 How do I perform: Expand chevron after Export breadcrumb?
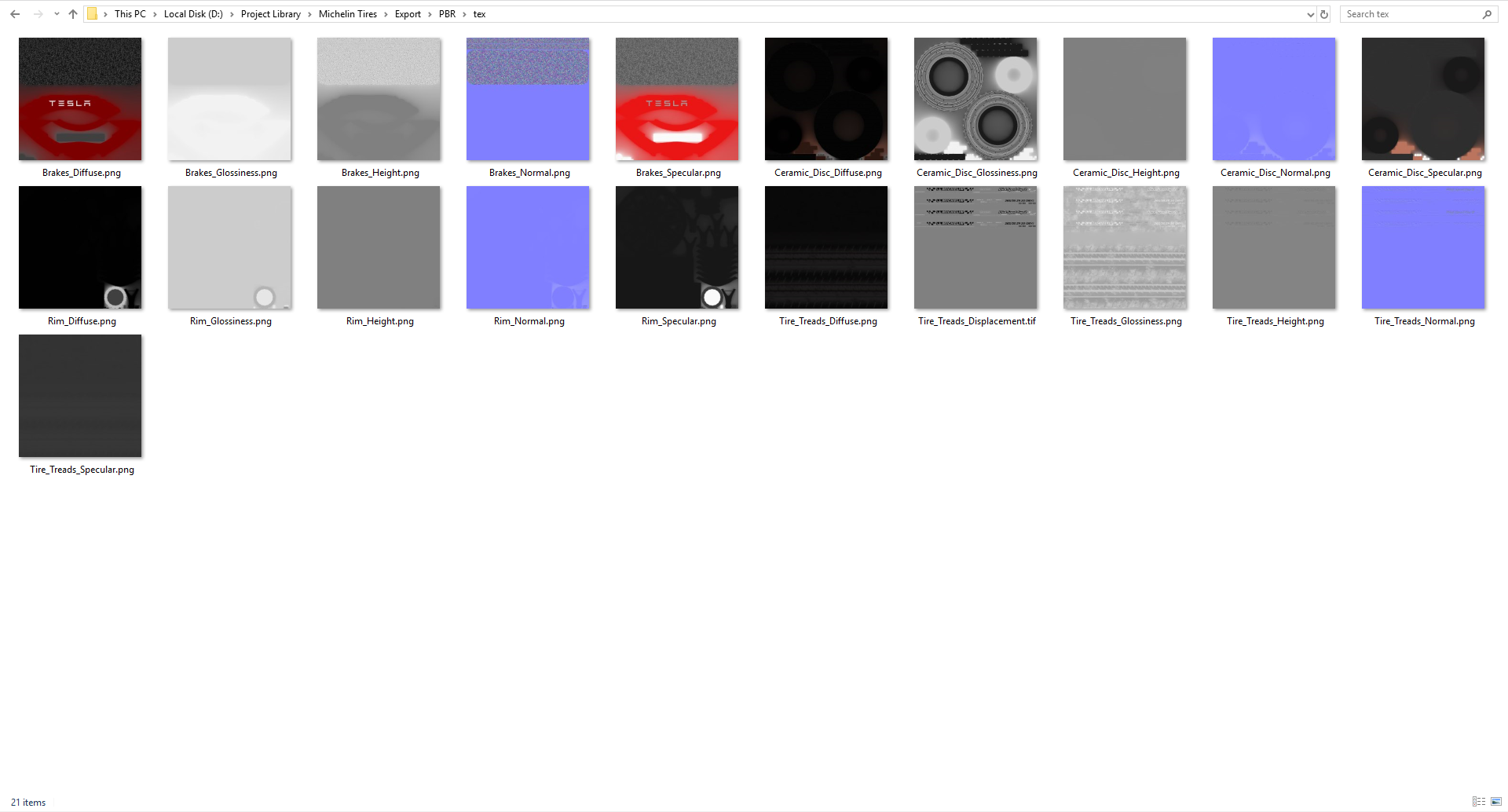(x=430, y=14)
